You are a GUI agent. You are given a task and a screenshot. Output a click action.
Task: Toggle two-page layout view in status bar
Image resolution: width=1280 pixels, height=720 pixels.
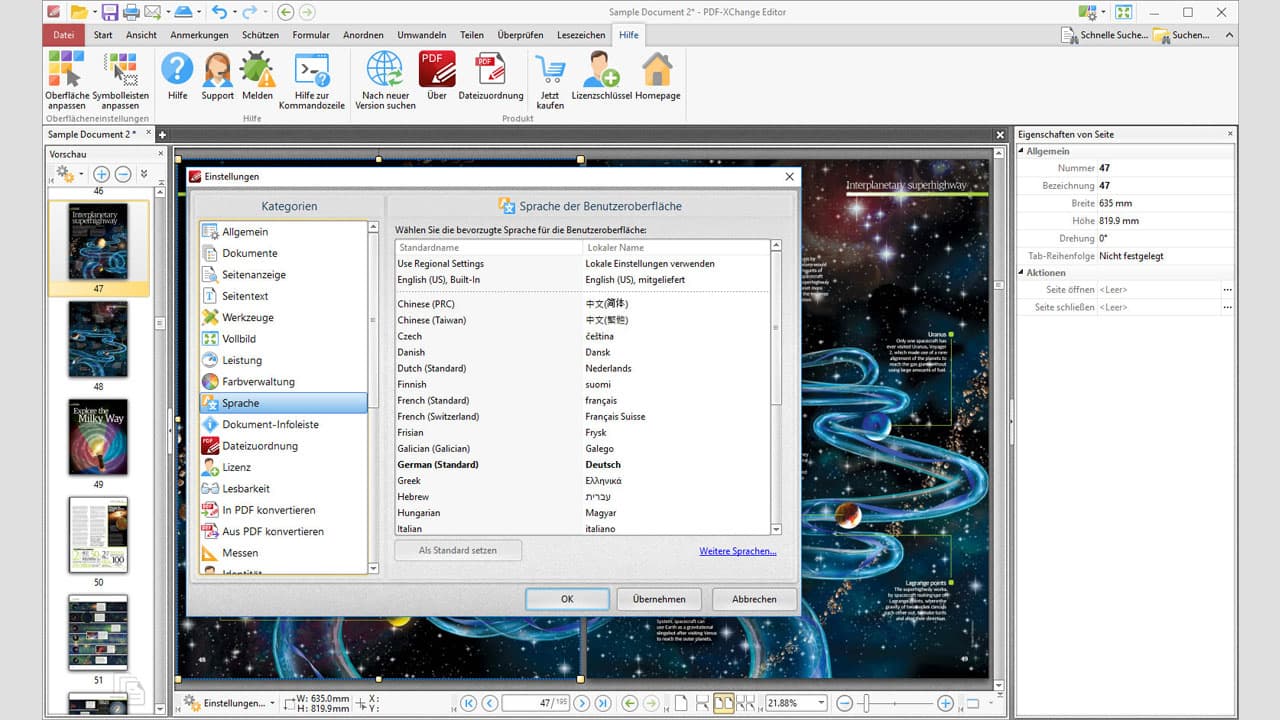(723, 702)
